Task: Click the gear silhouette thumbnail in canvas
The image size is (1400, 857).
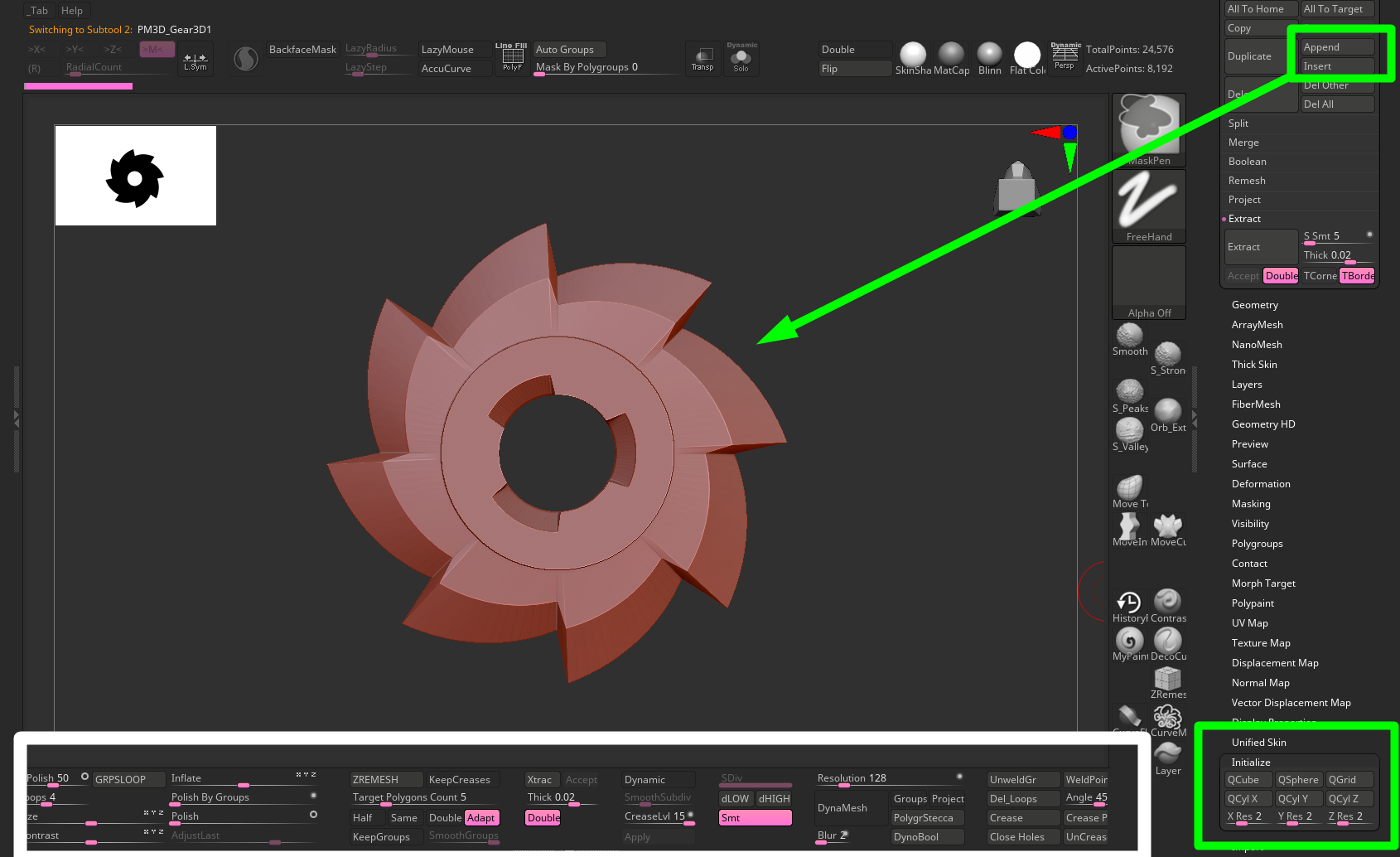Action: [x=135, y=177]
